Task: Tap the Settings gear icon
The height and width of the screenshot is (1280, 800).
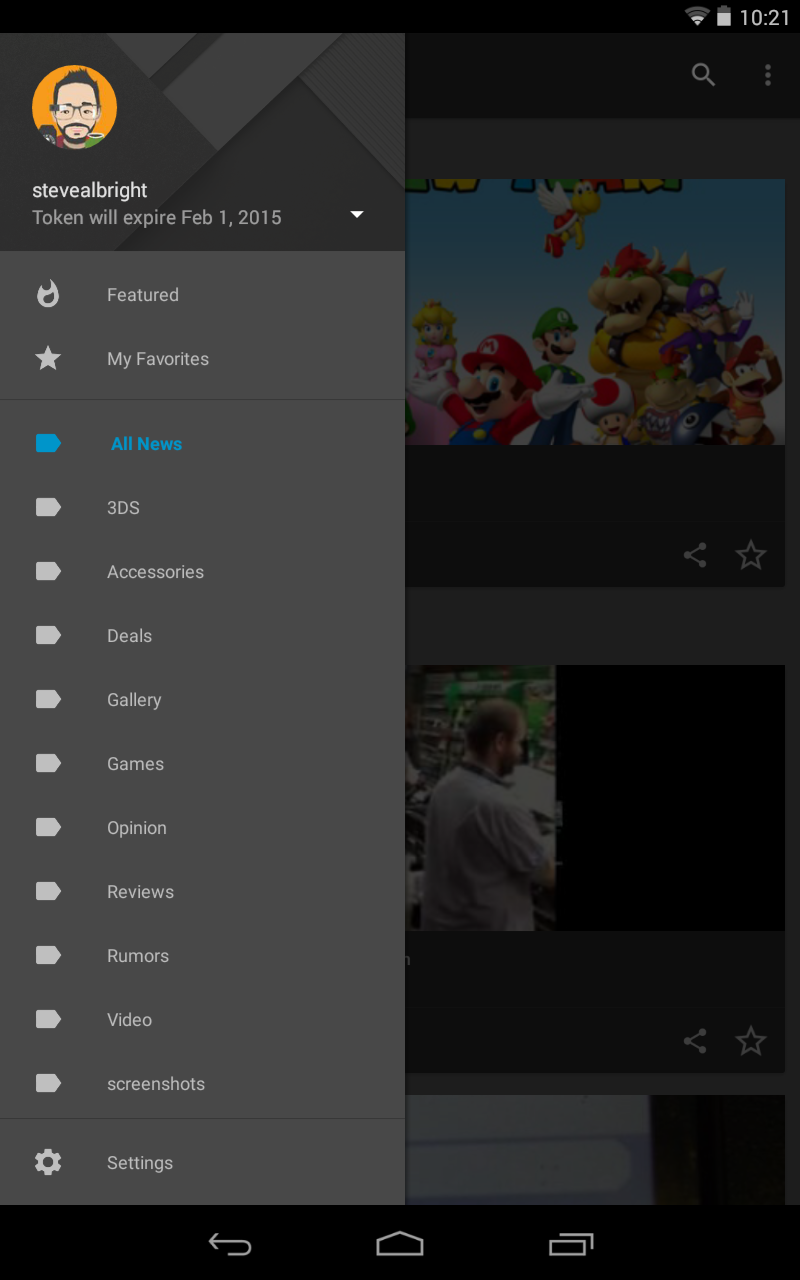Action: (x=48, y=1162)
